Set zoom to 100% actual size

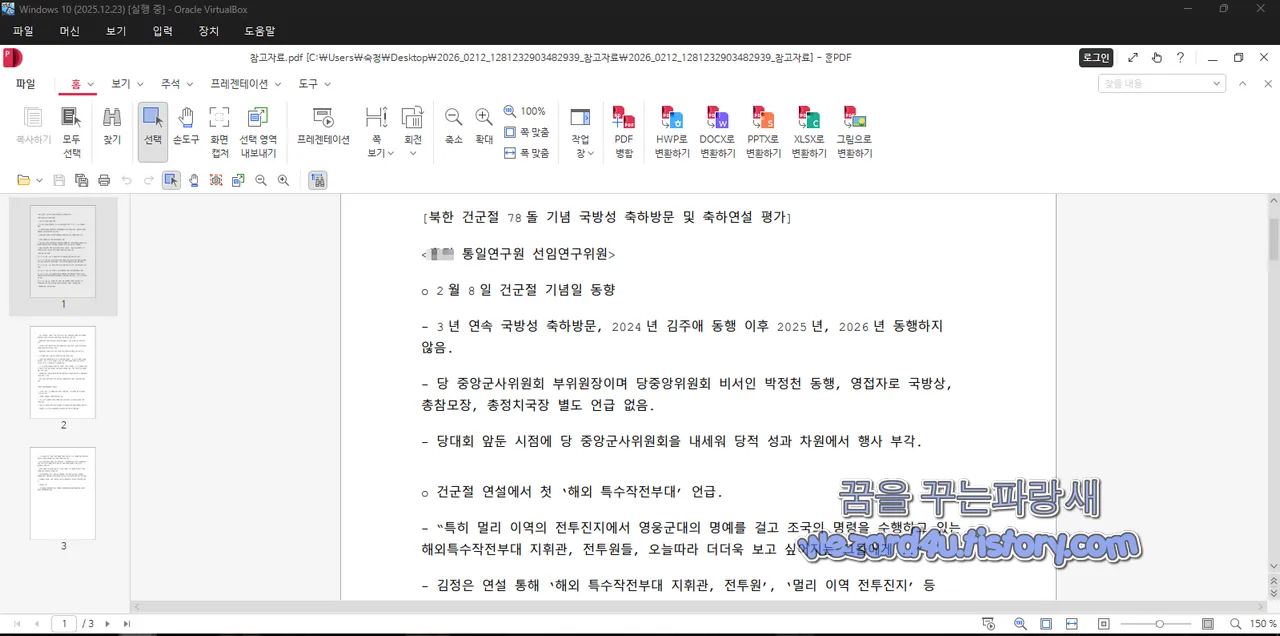(x=526, y=112)
